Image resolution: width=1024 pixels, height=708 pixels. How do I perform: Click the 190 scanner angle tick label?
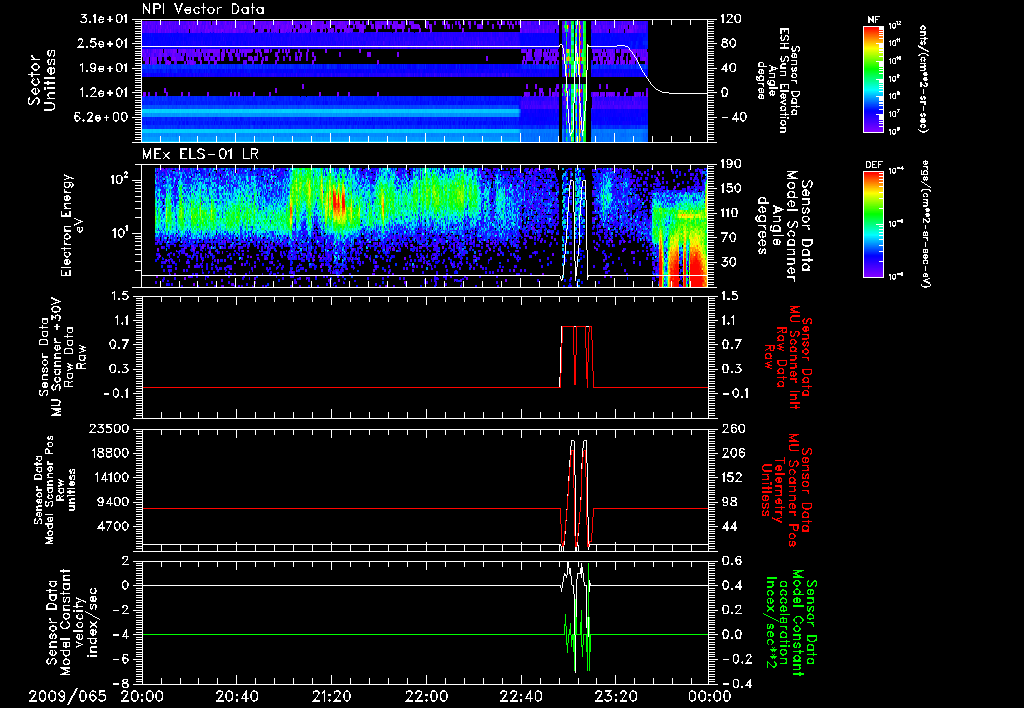click(729, 164)
